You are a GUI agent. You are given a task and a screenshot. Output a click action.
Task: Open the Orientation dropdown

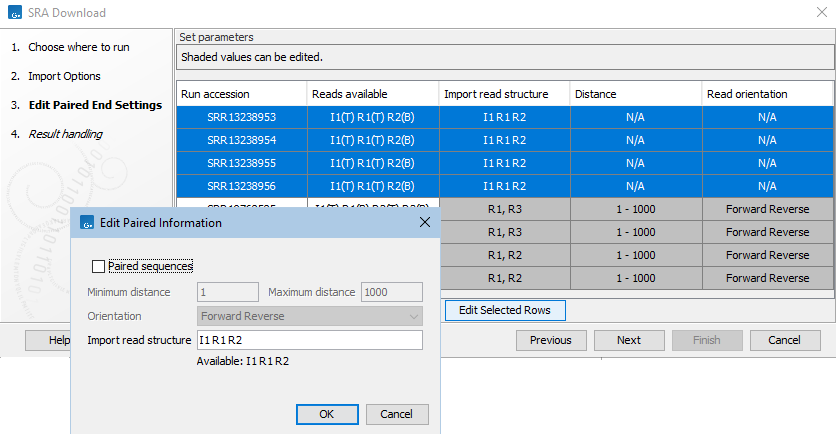click(x=309, y=316)
